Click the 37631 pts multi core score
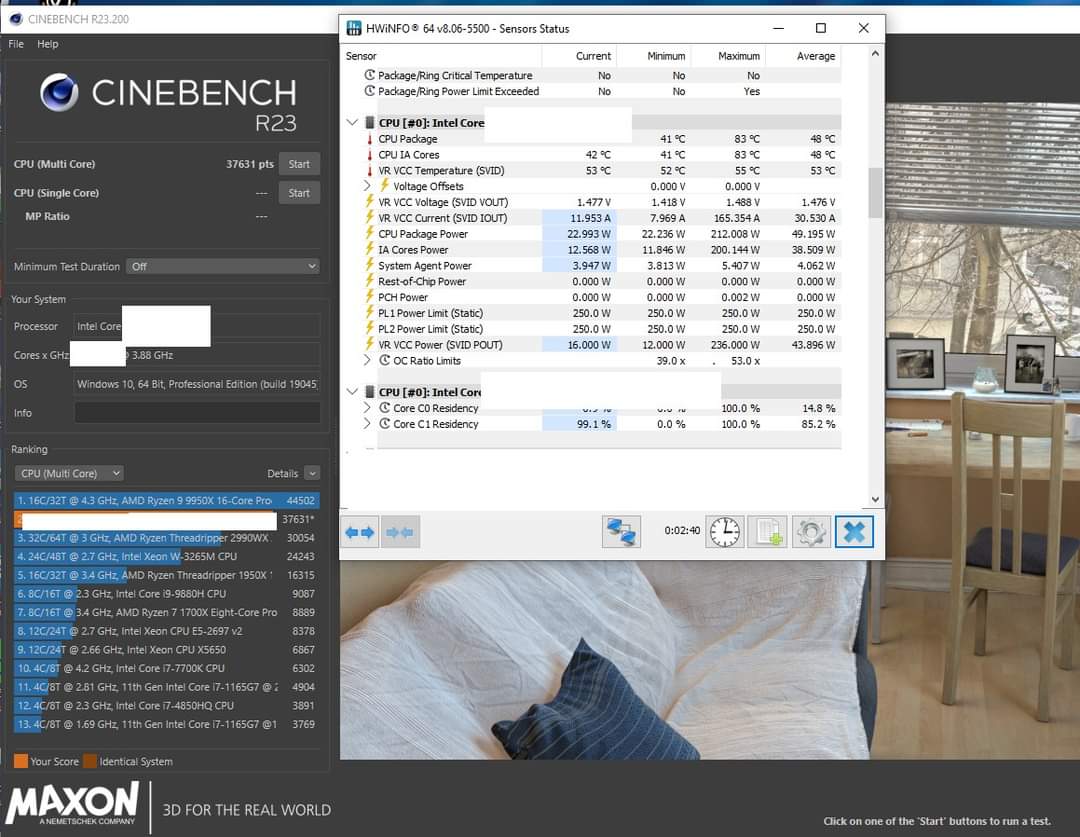Viewport: 1080px width, 837px height. [x=249, y=164]
